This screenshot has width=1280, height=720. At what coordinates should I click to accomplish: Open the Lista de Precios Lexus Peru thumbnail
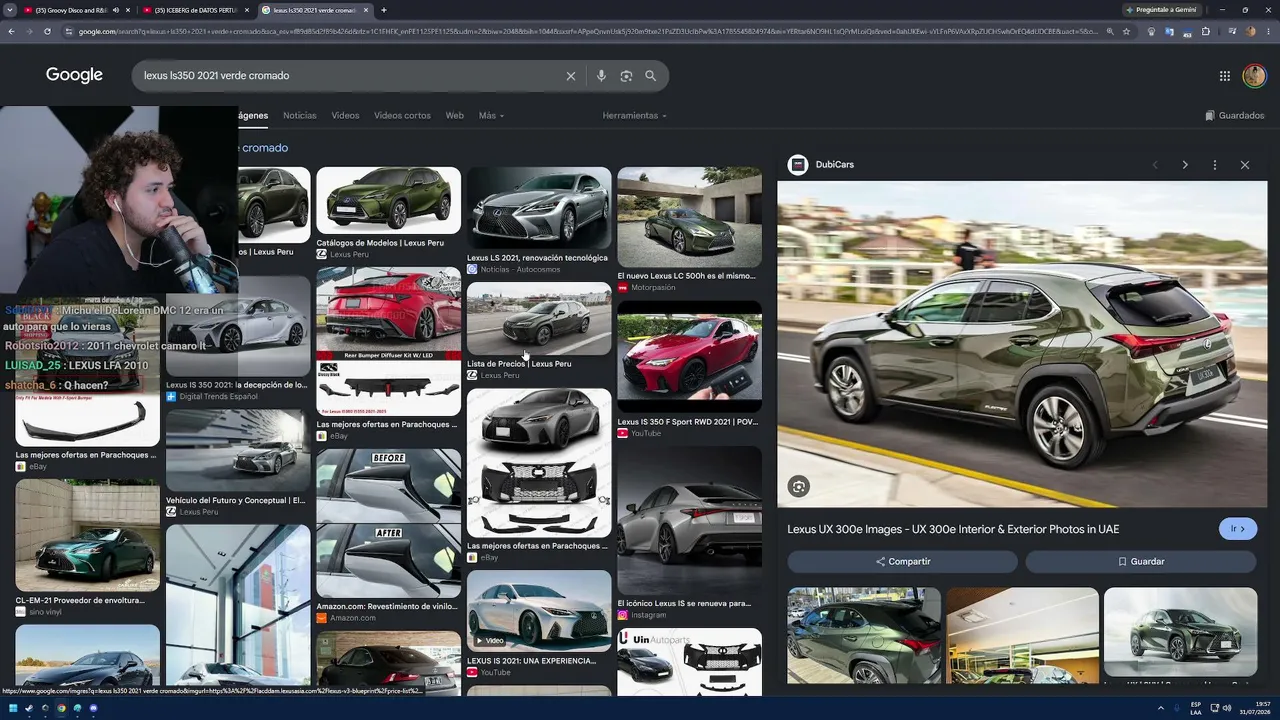point(539,319)
